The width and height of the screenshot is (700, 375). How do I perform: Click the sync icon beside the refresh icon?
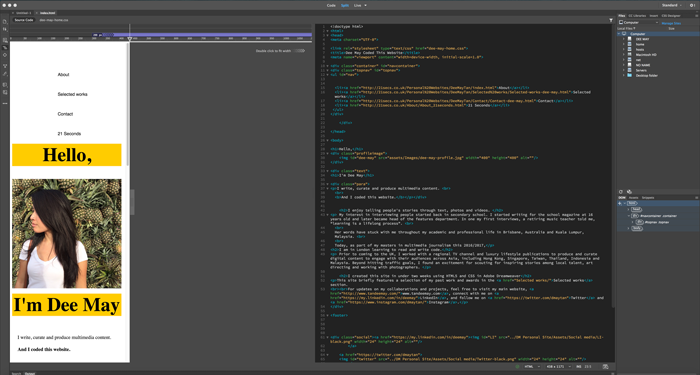click(x=629, y=192)
